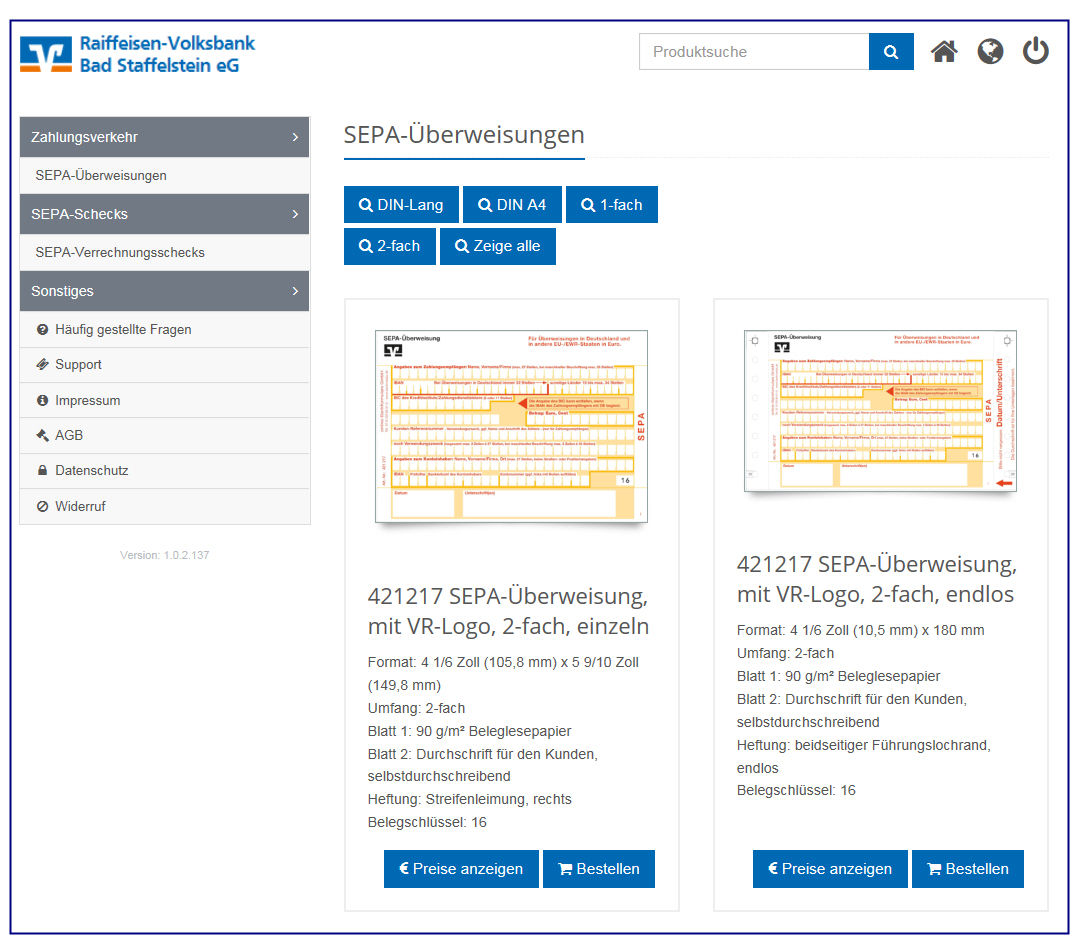Log out using the power icon
This screenshot has height=949, width=1074.
point(1035,51)
